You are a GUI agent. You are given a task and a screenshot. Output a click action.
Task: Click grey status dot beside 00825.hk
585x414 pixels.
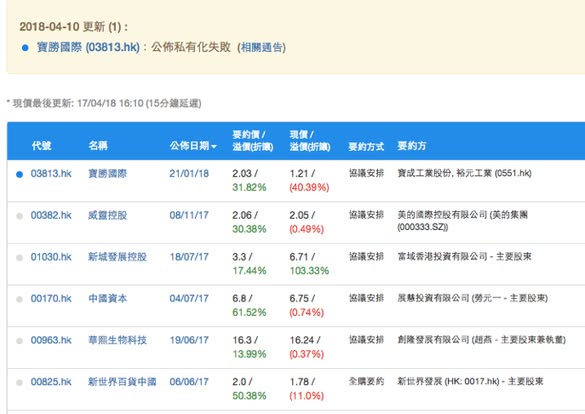tap(19, 383)
